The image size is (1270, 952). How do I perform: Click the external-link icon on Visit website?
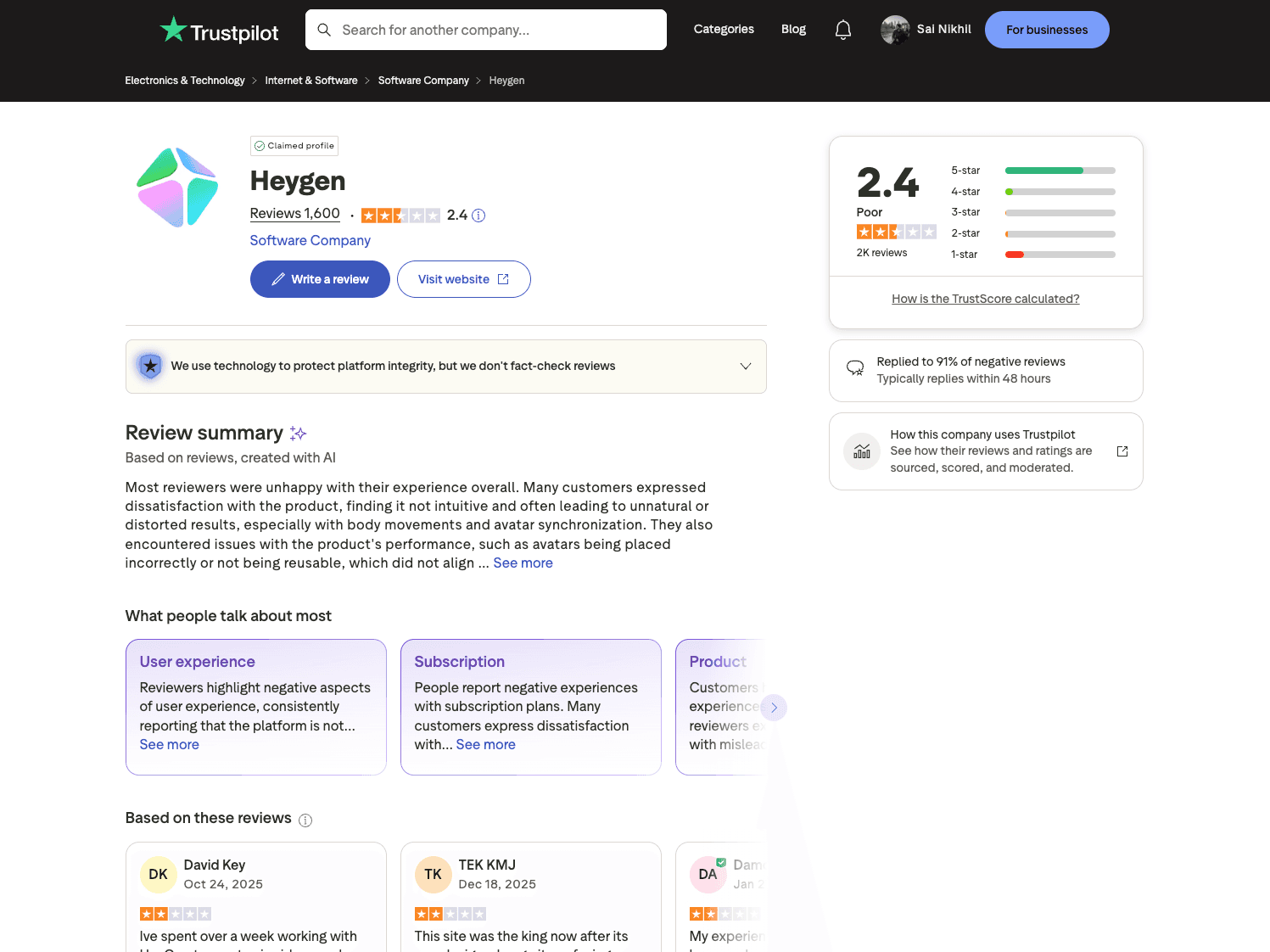click(x=503, y=278)
